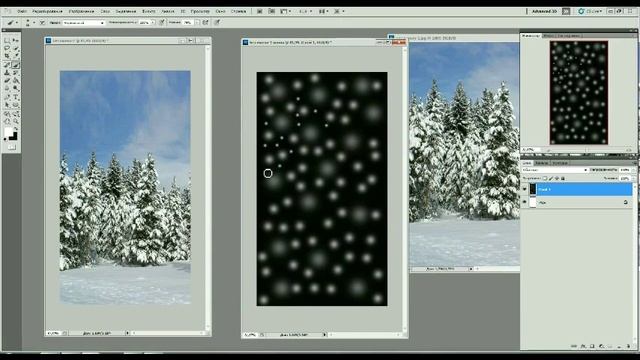Toggle the brush panel button in options bar
Viewport: 640px width, 360px height.
coord(42,22)
